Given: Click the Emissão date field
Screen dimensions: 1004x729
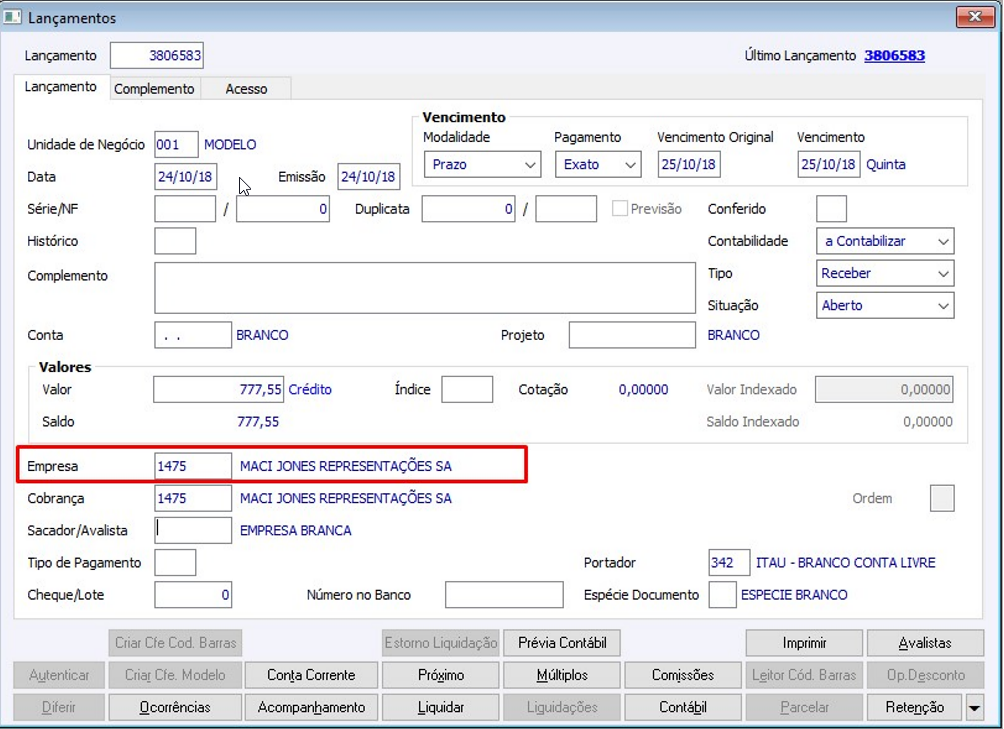Looking at the screenshot, I should [x=369, y=177].
